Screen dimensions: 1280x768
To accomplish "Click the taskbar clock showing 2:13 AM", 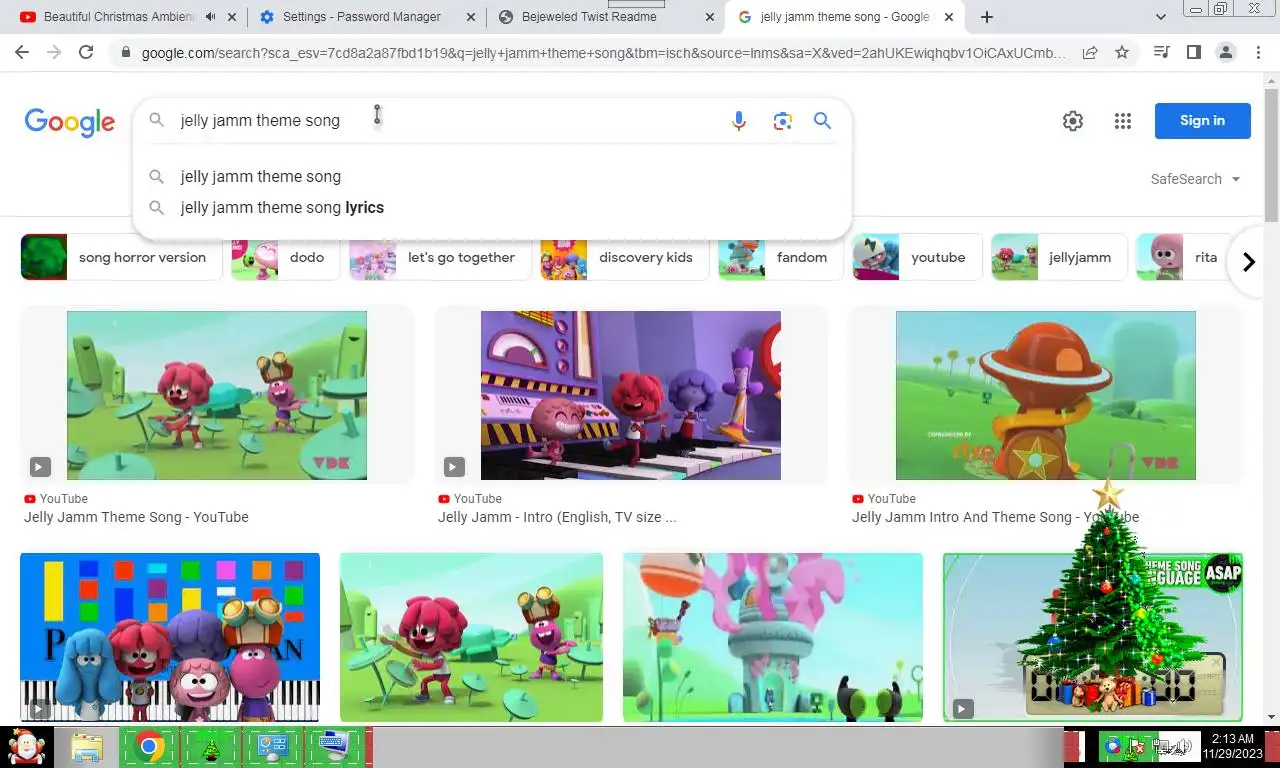I will coord(1232,746).
